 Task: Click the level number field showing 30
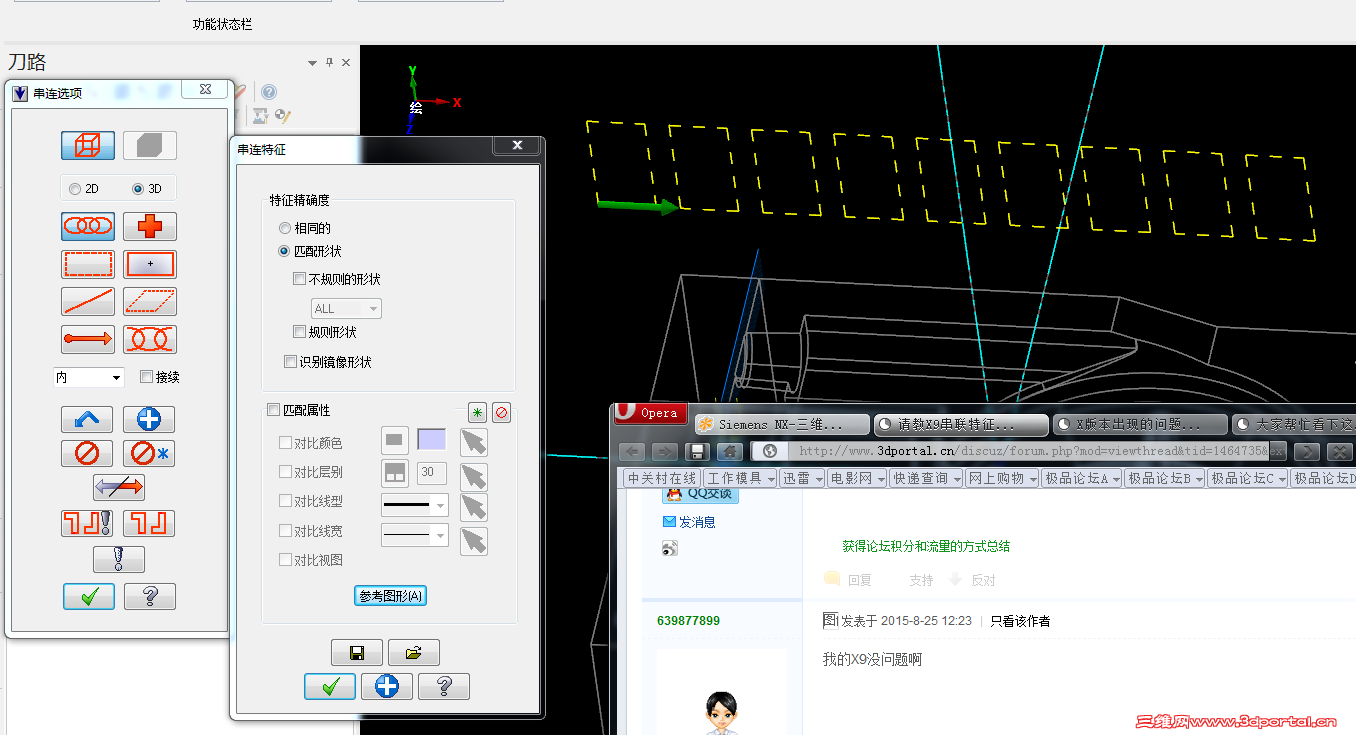point(432,472)
